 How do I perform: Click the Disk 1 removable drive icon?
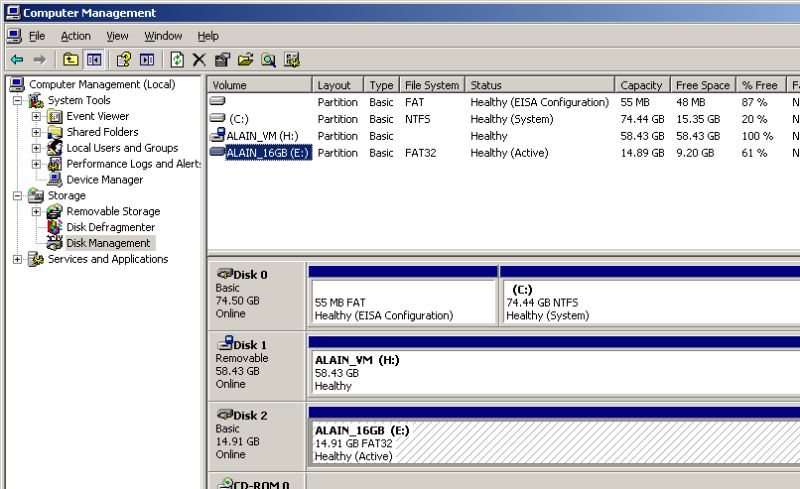tap(225, 343)
